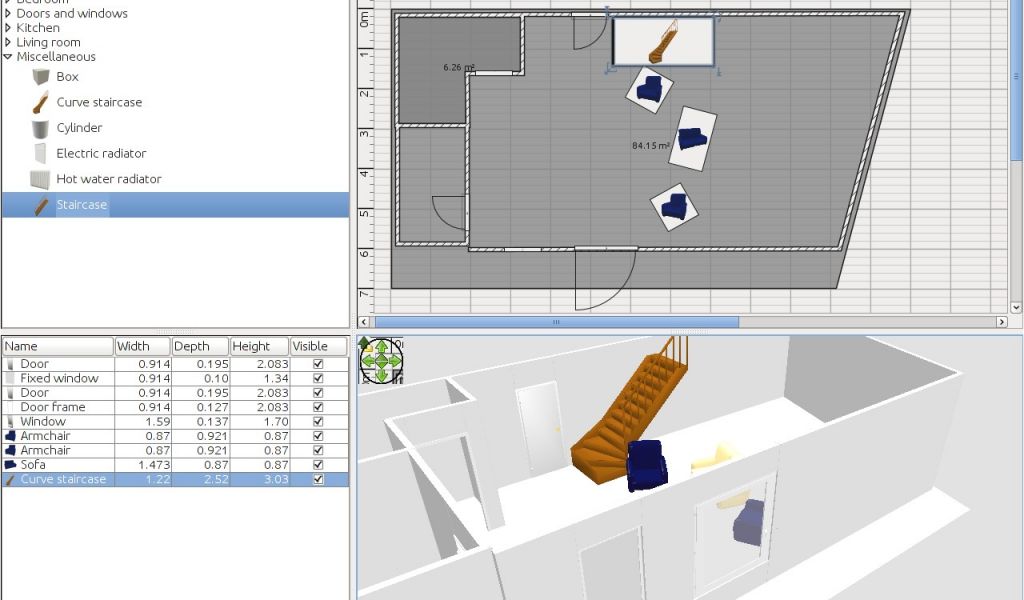
Task: Choose the Electric radiator icon
Action: pos(40,153)
